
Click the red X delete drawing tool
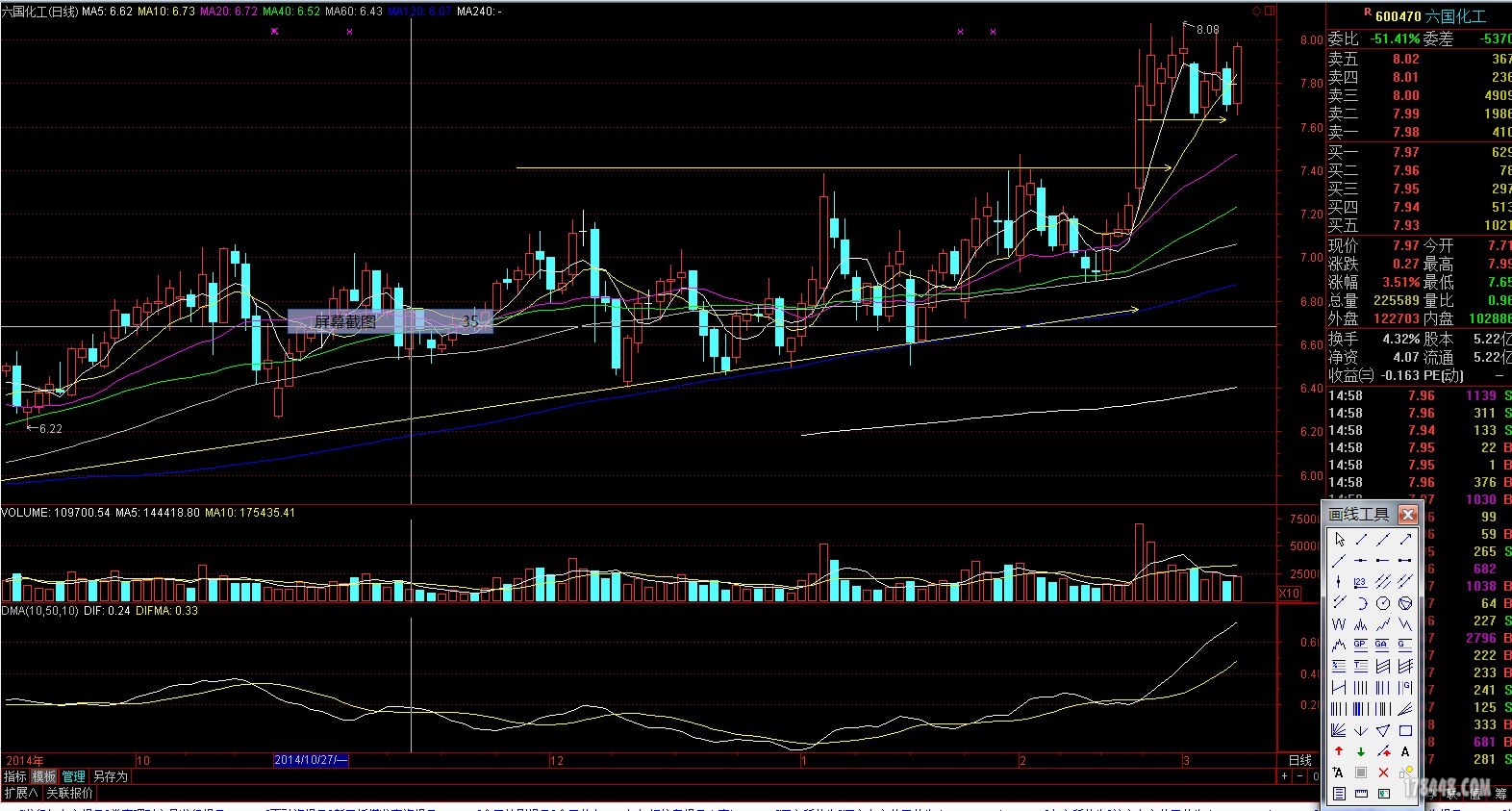tap(1383, 773)
